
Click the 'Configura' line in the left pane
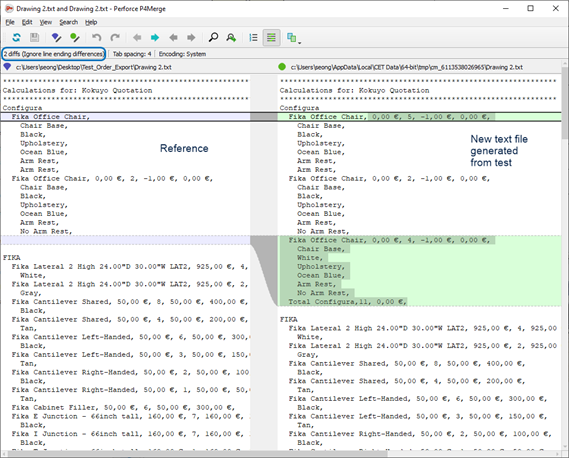coord(22,108)
